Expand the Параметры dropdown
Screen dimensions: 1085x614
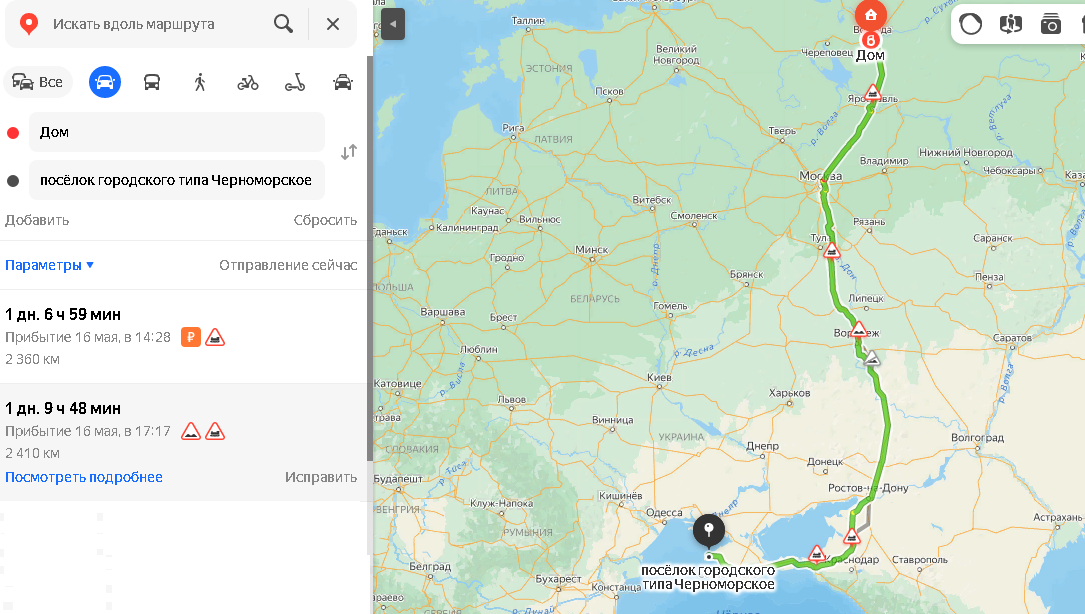(49, 265)
